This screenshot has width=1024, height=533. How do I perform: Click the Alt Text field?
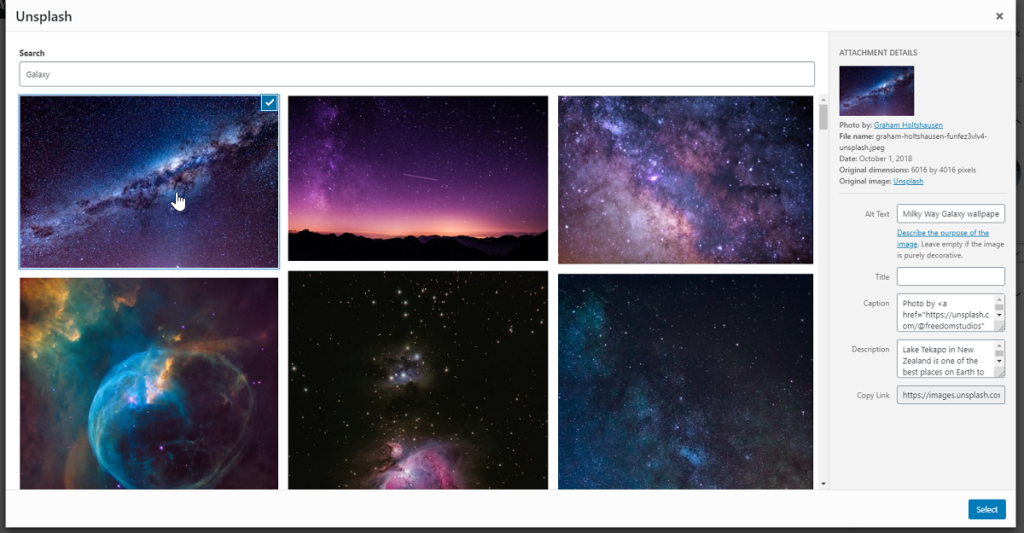coord(950,214)
